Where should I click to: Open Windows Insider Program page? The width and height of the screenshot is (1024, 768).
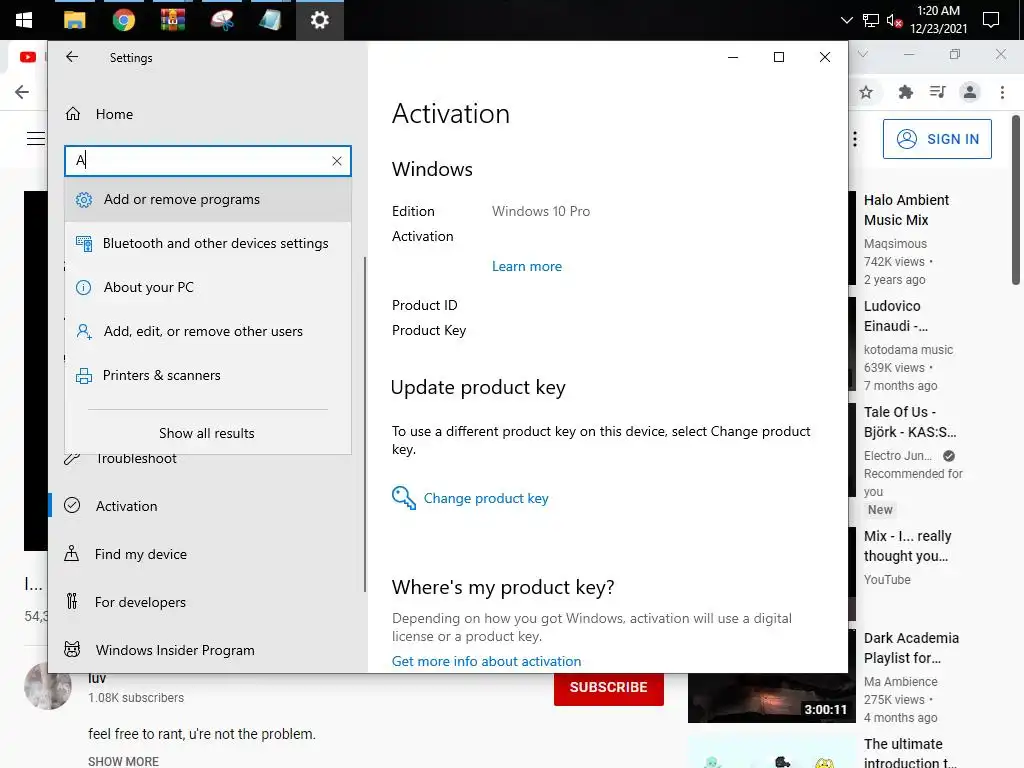[x=208, y=650]
